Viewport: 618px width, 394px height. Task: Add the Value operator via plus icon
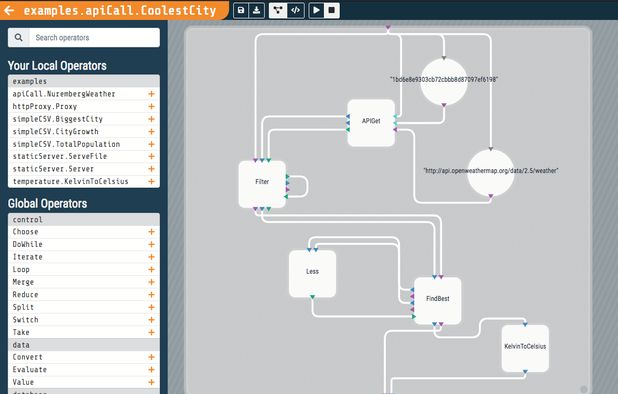click(x=151, y=382)
